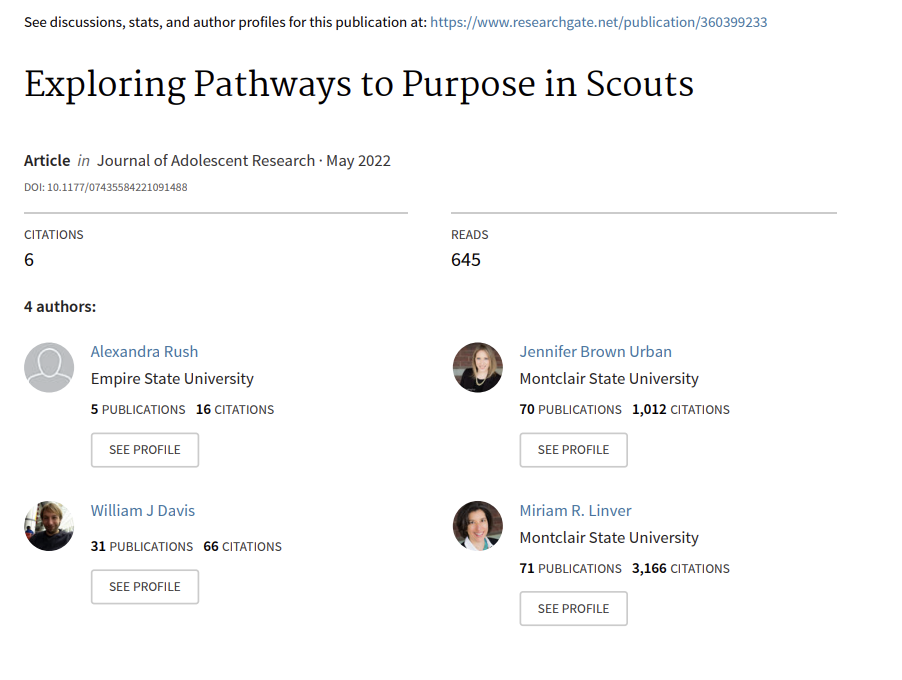Click William J Davis's profile photo
This screenshot has width=902, height=680.
click(49, 526)
